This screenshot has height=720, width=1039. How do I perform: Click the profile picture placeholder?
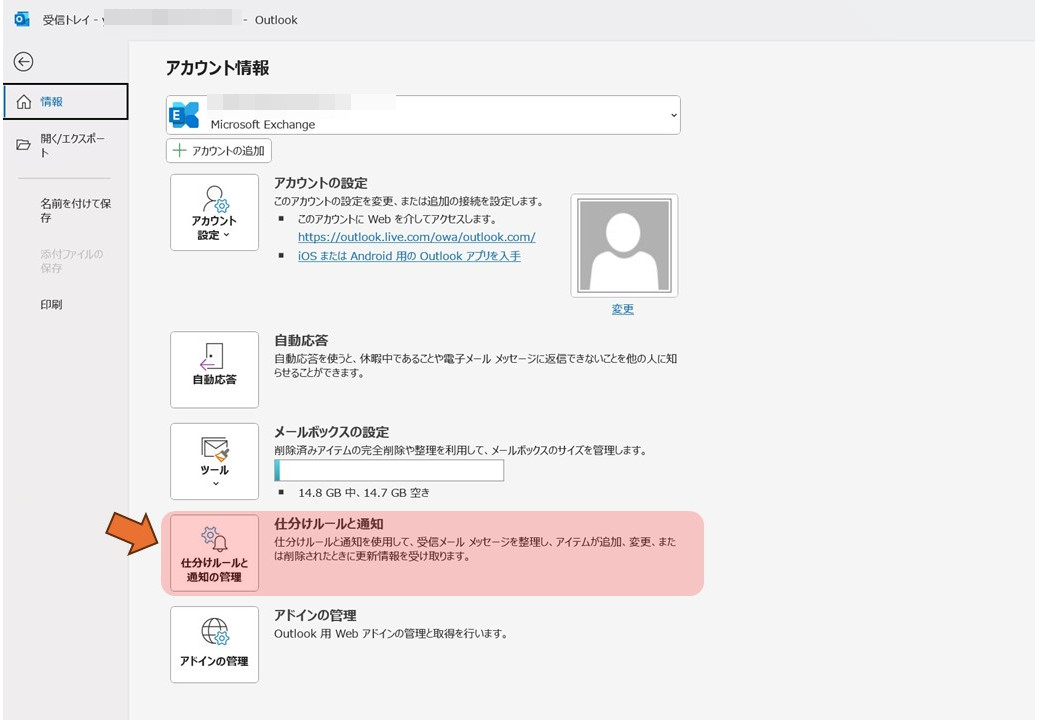pos(624,245)
